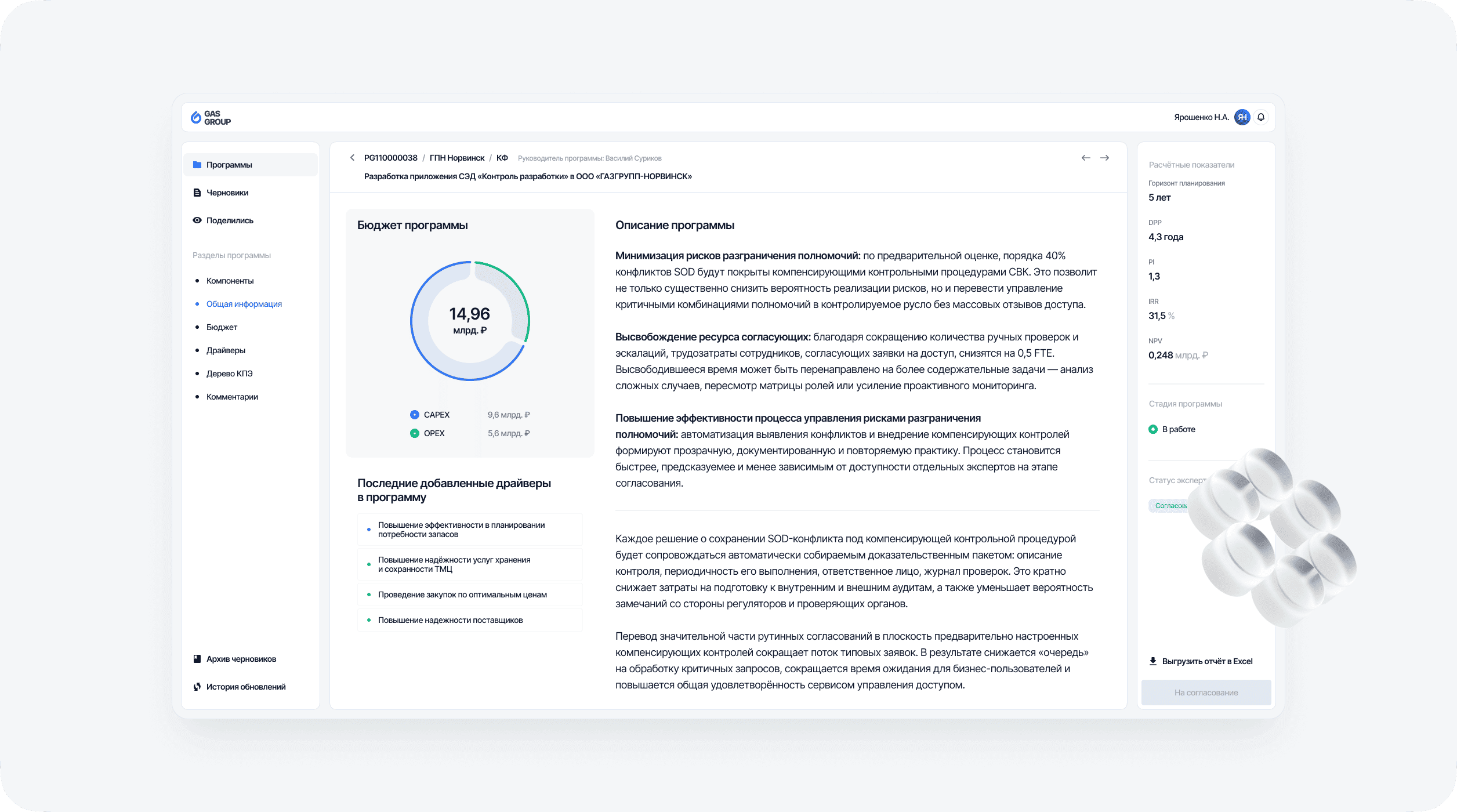Select the Дерево КПЭ section
The image size is (1457, 812).
point(229,374)
